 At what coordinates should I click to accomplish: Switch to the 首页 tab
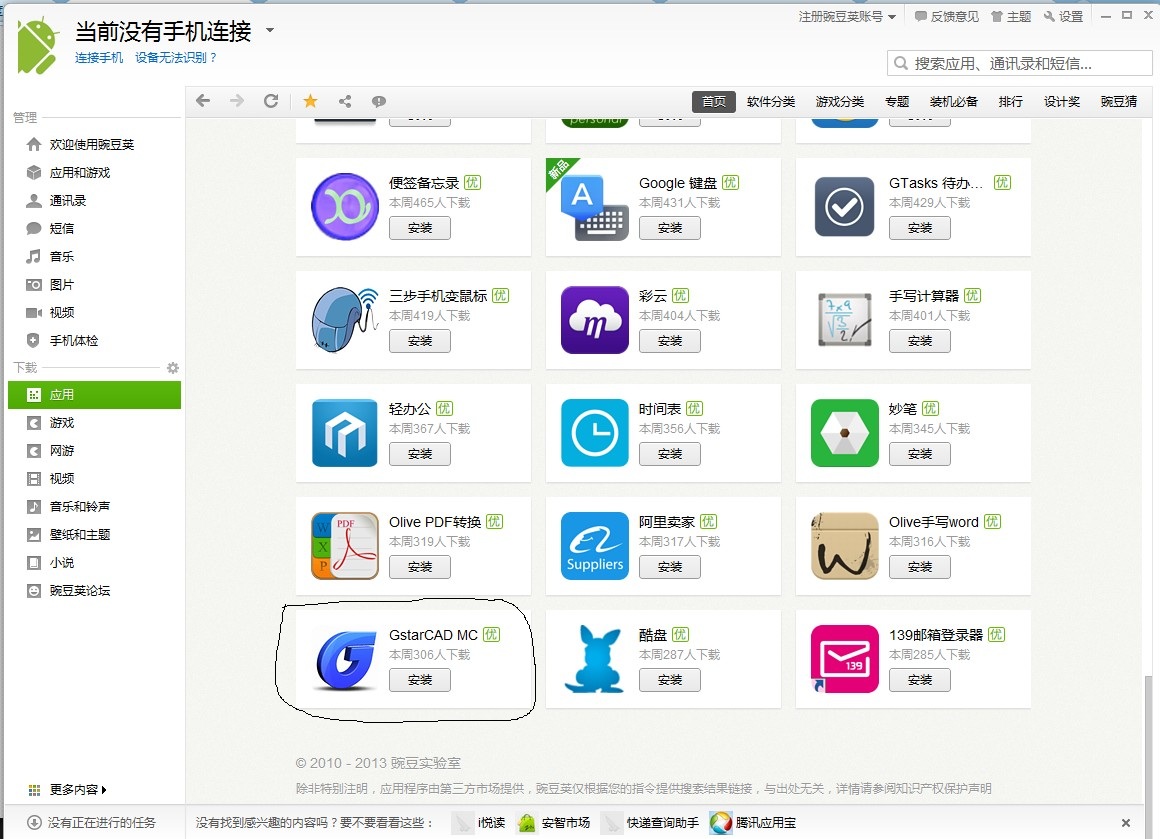tap(714, 101)
